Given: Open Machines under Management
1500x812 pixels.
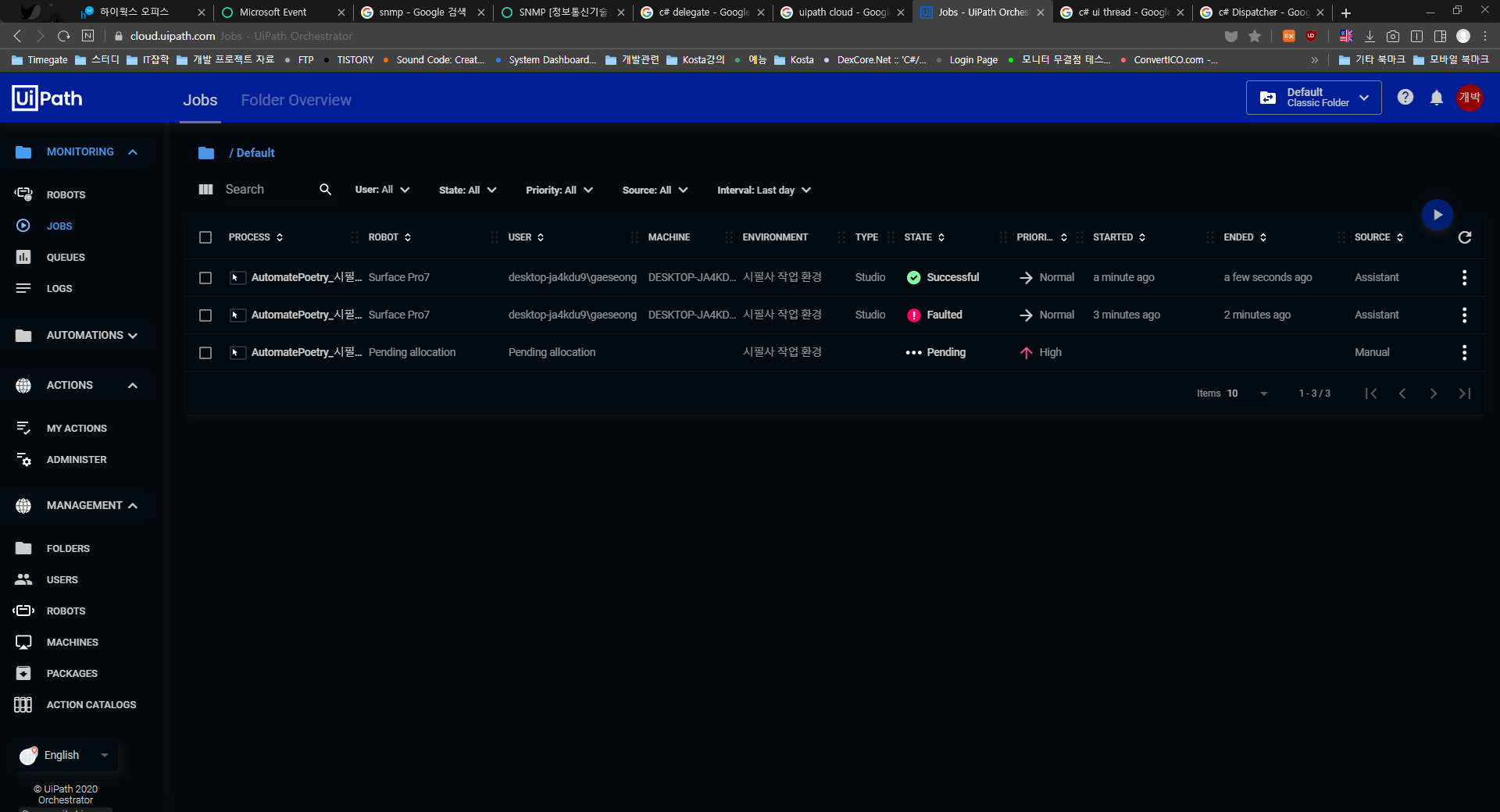Looking at the screenshot, I should coord(72,642).
